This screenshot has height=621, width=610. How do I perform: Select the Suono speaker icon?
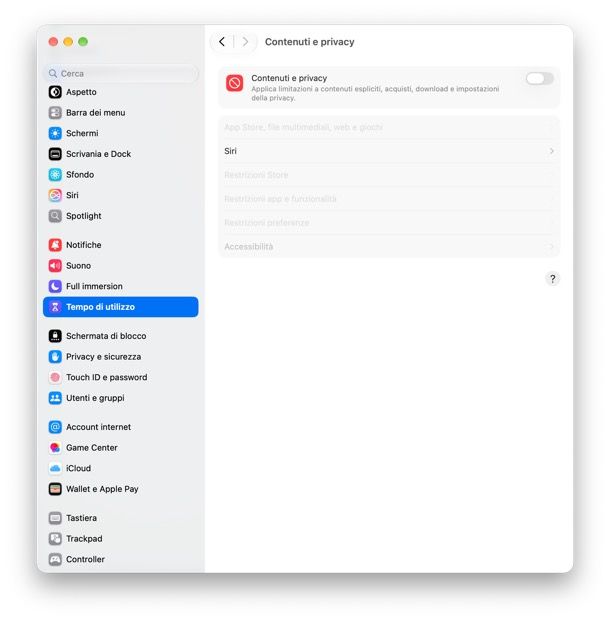click(55, 265)
